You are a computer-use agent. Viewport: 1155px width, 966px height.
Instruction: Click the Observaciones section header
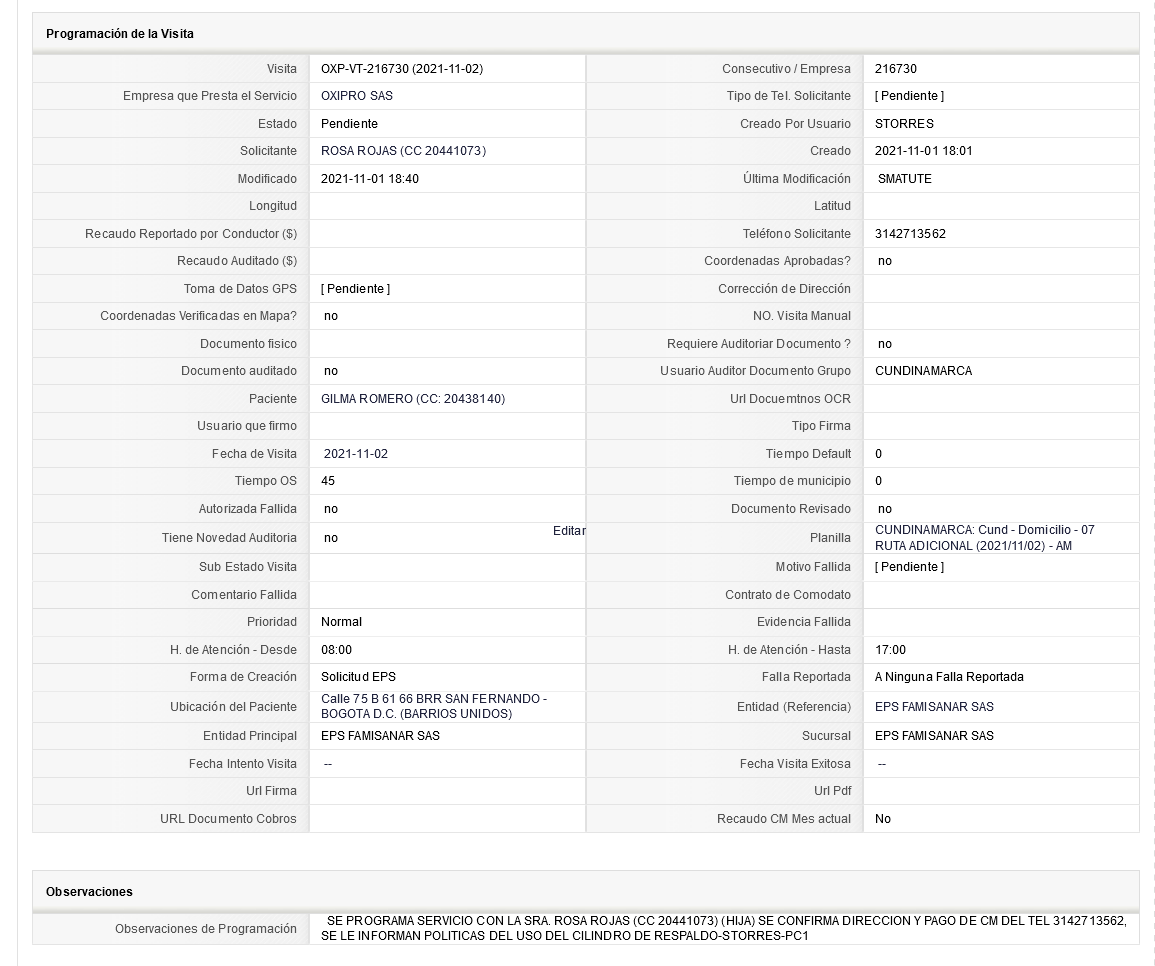[x=89, y=892]
